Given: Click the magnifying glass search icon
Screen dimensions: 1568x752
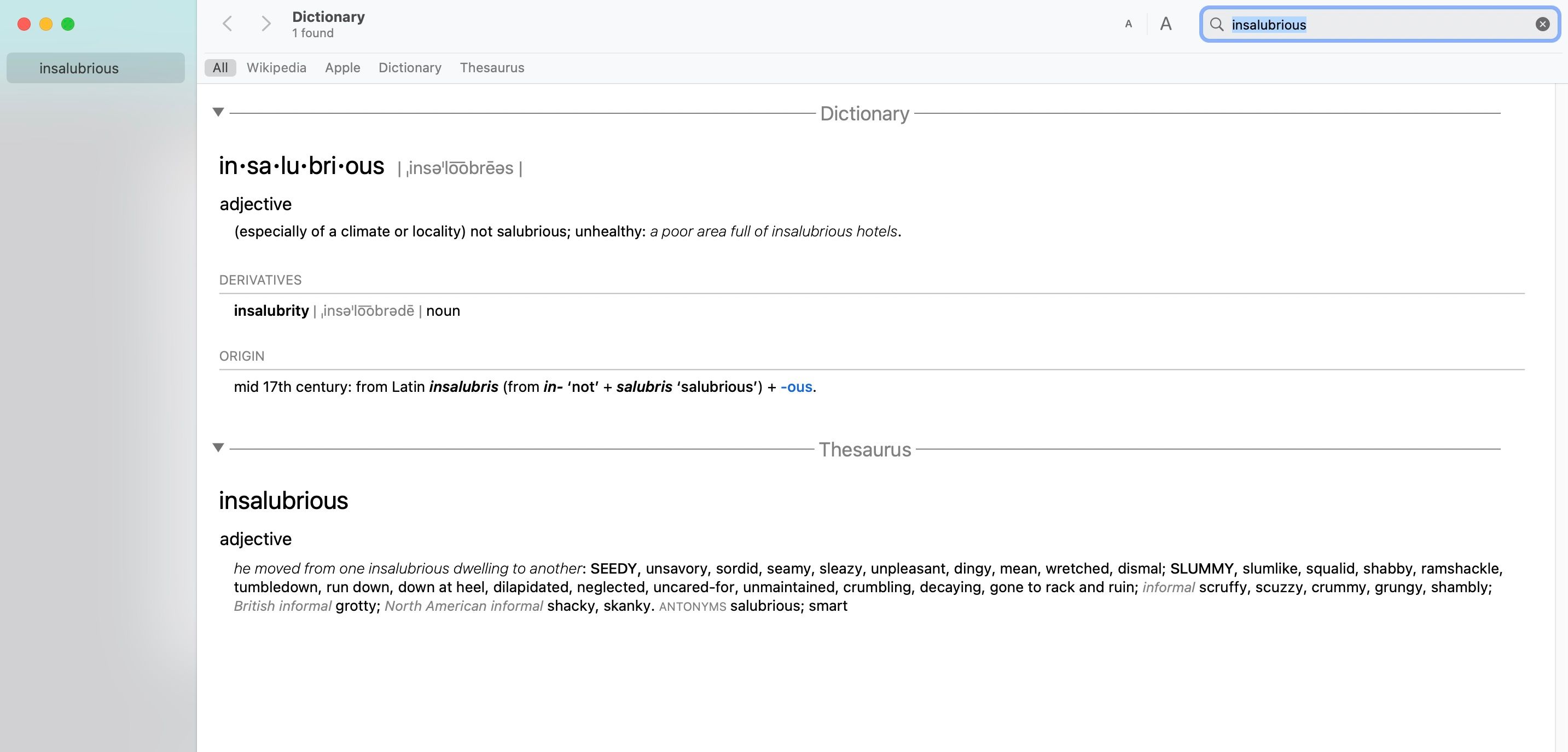Looking at the screenshot, I should (1217, 25).
